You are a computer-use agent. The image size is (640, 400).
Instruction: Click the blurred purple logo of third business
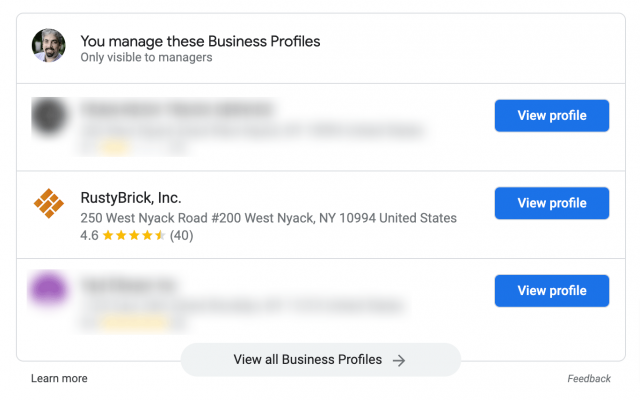click(x=48, y=291)
